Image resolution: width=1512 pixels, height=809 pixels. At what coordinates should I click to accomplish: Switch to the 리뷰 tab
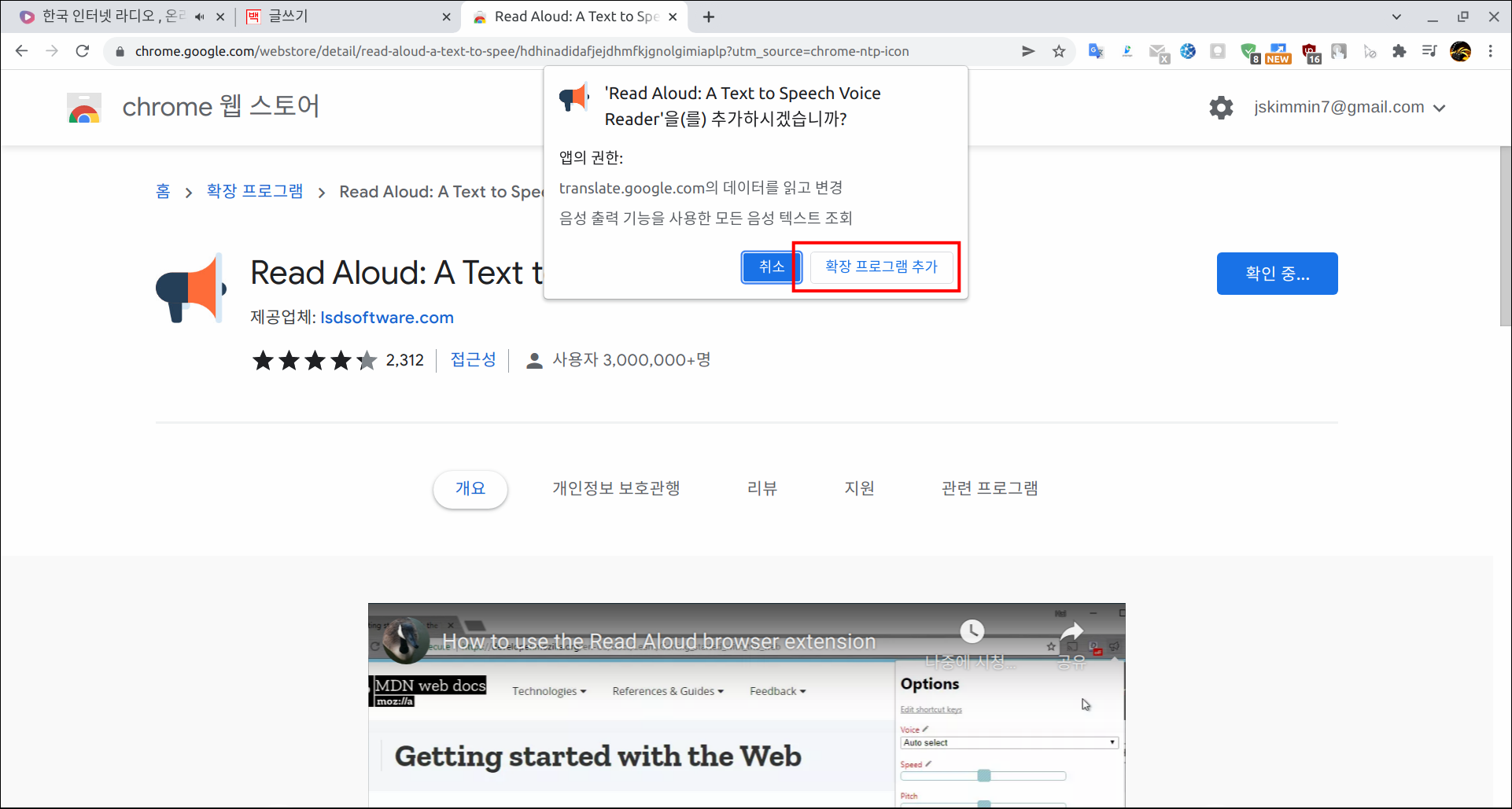pos(762,487)
